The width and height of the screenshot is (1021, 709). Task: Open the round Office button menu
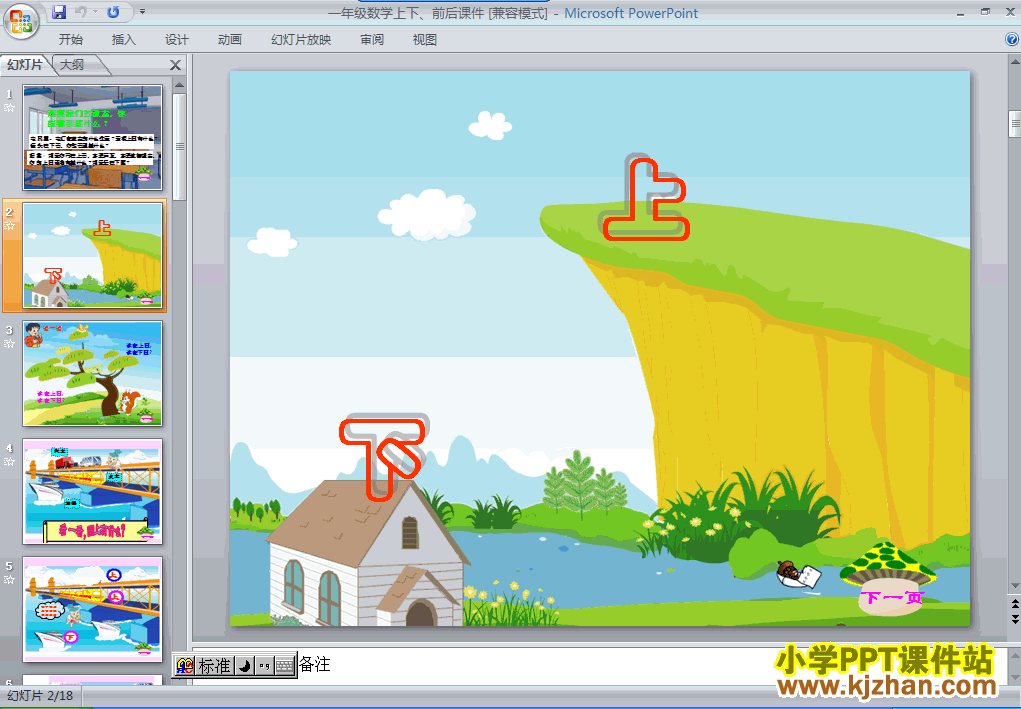coord(21,21)
